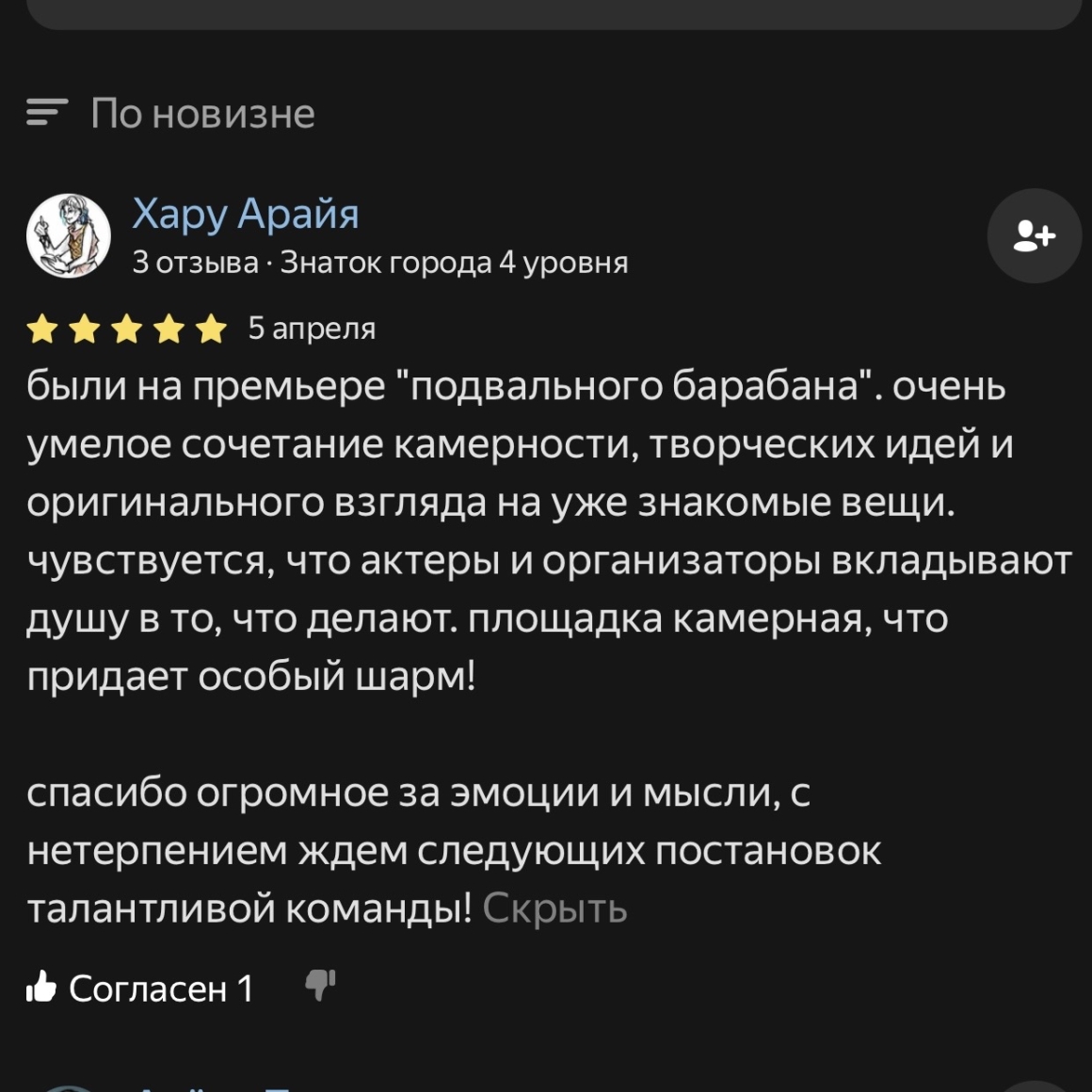Subscribe to Хару Арайя with add-person button
Viewport: 1092px width, 1092px height.
click(1034, 235)
